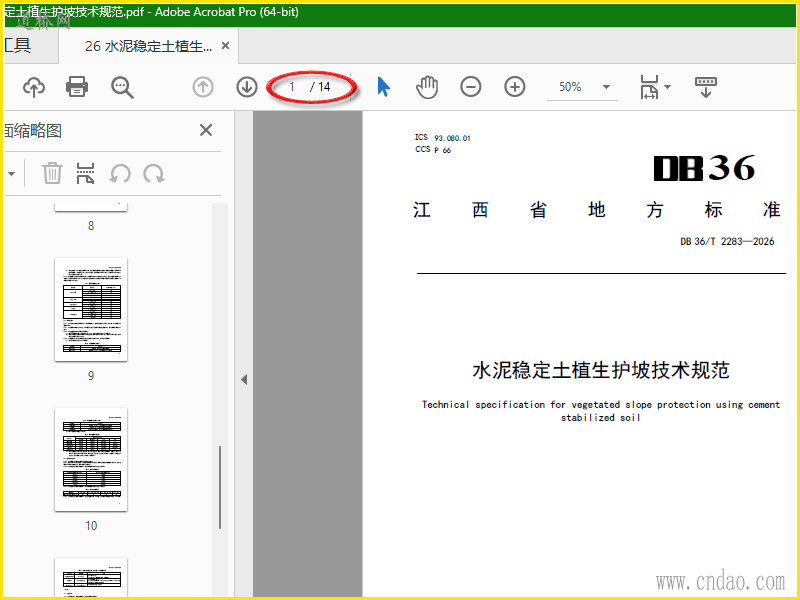
Task: Open thumbnail panel options dropdown
Action: click(11, 174)
